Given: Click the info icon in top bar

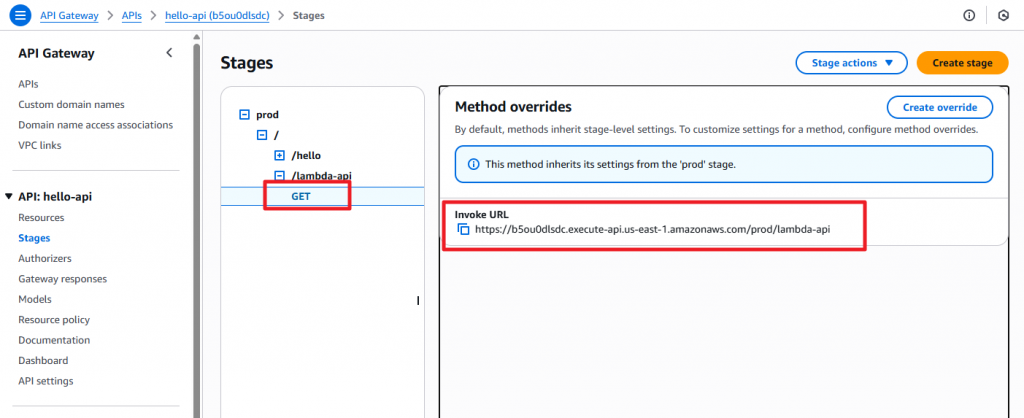Looking at the screenshot, I should coord(968,15).
